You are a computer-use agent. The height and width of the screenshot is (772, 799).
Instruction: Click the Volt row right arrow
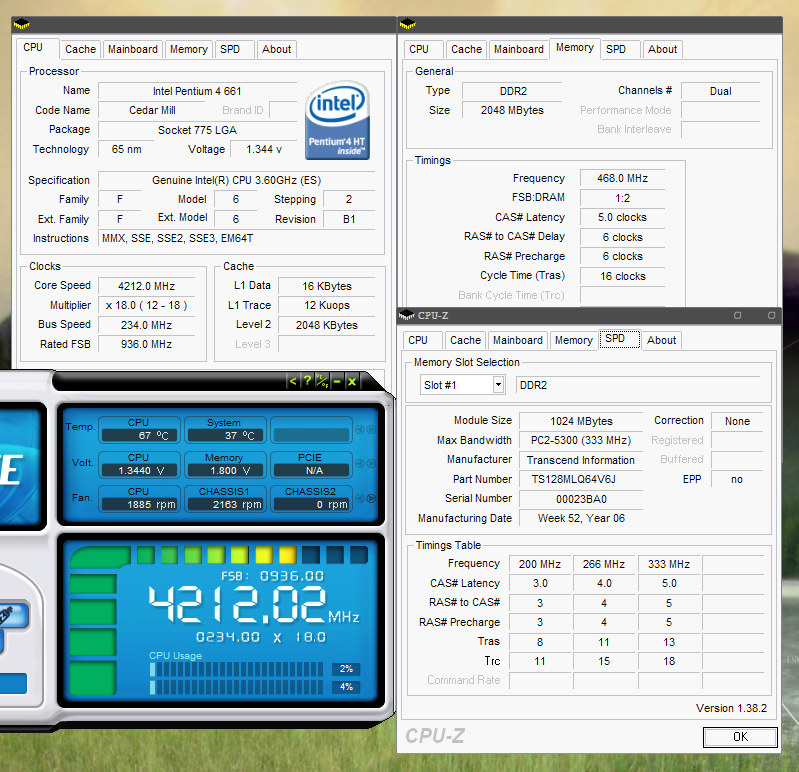coord(371,464)
